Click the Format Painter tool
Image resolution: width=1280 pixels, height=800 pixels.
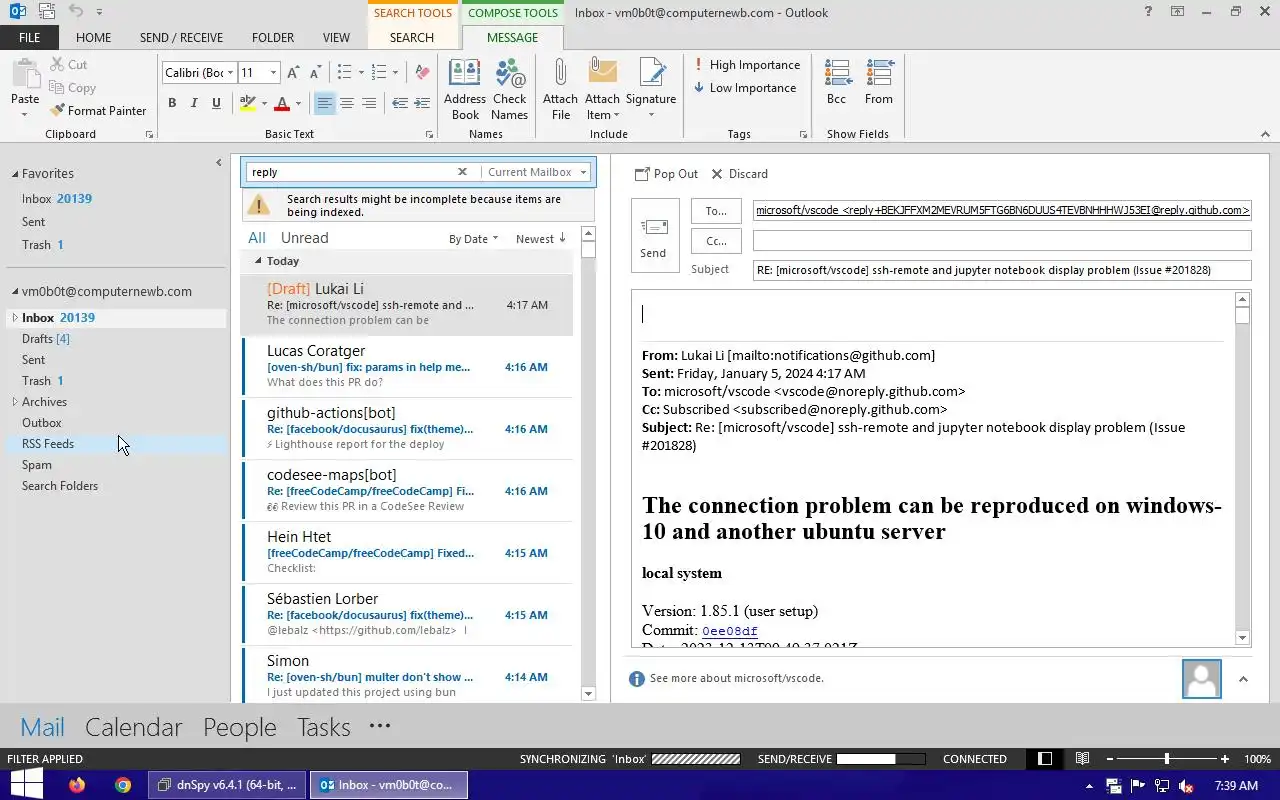(x=98, y=111)
